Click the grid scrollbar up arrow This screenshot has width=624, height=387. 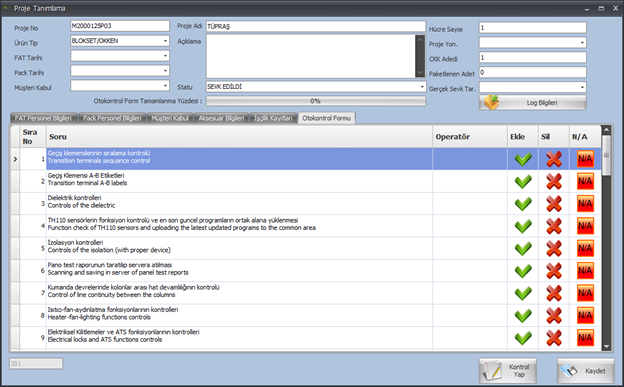pos(606,130)
